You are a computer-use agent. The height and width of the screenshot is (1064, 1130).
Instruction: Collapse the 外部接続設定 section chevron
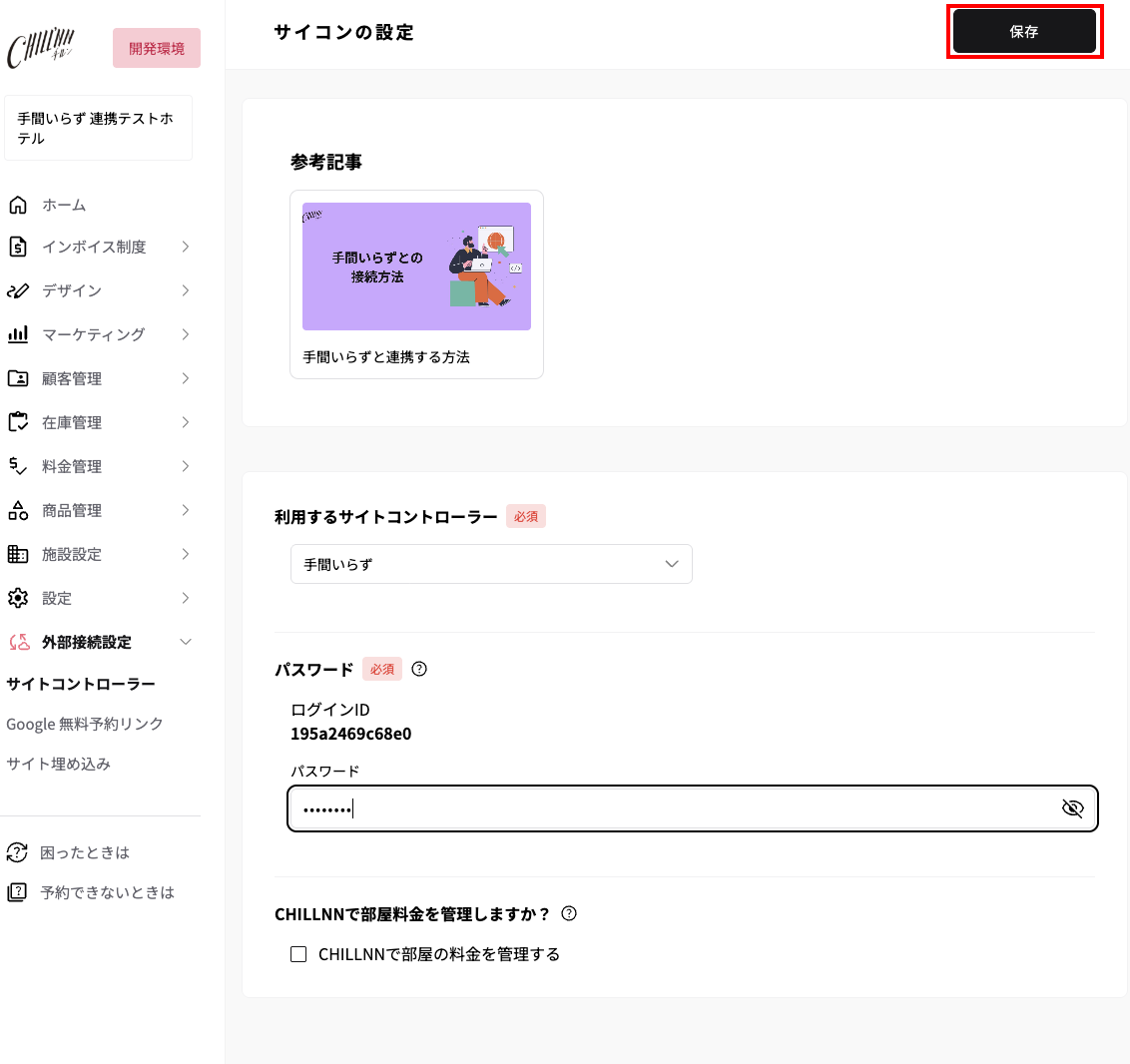coord(186,642)
